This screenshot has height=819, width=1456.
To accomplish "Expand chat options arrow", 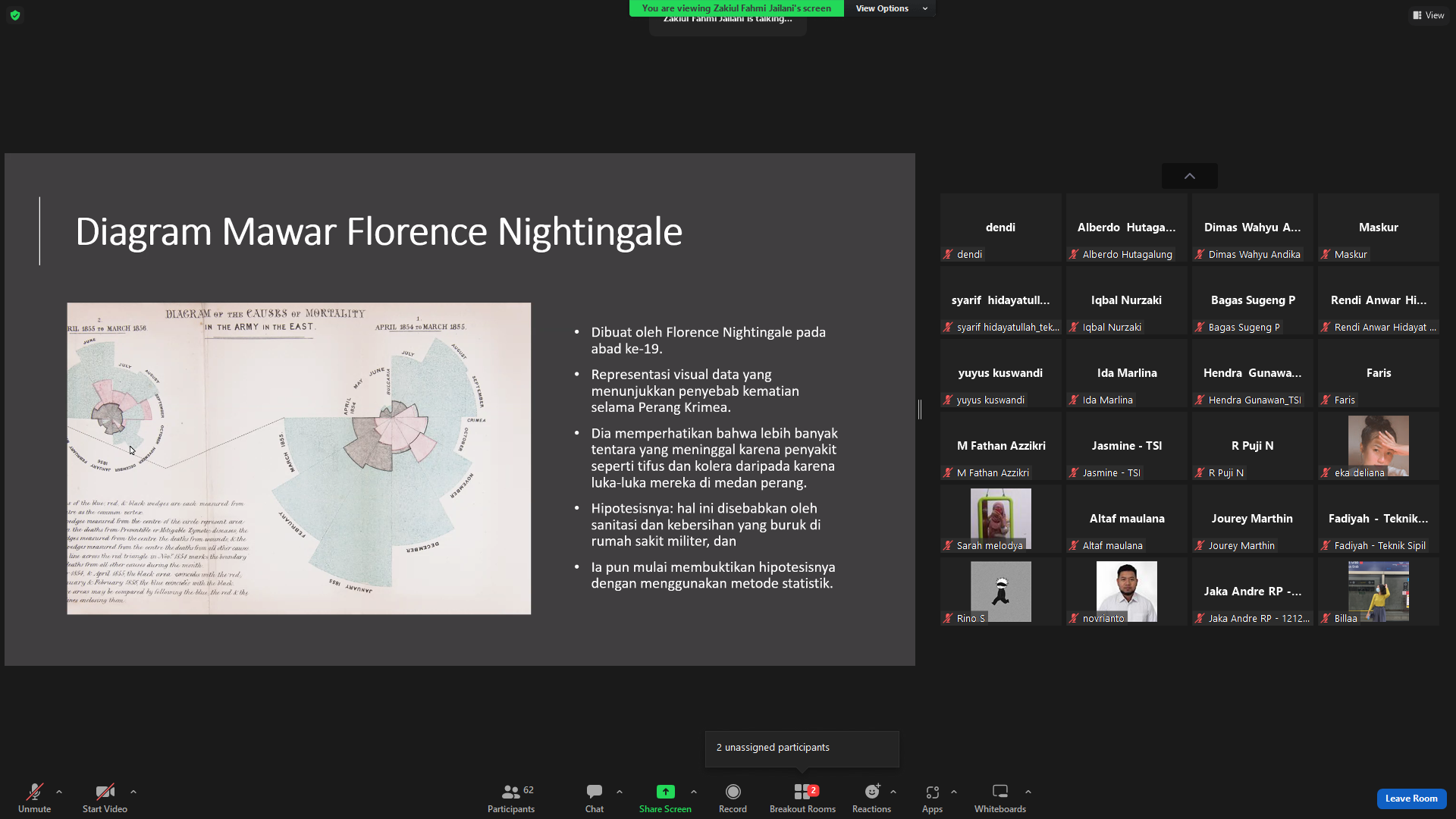I will 620,792.
